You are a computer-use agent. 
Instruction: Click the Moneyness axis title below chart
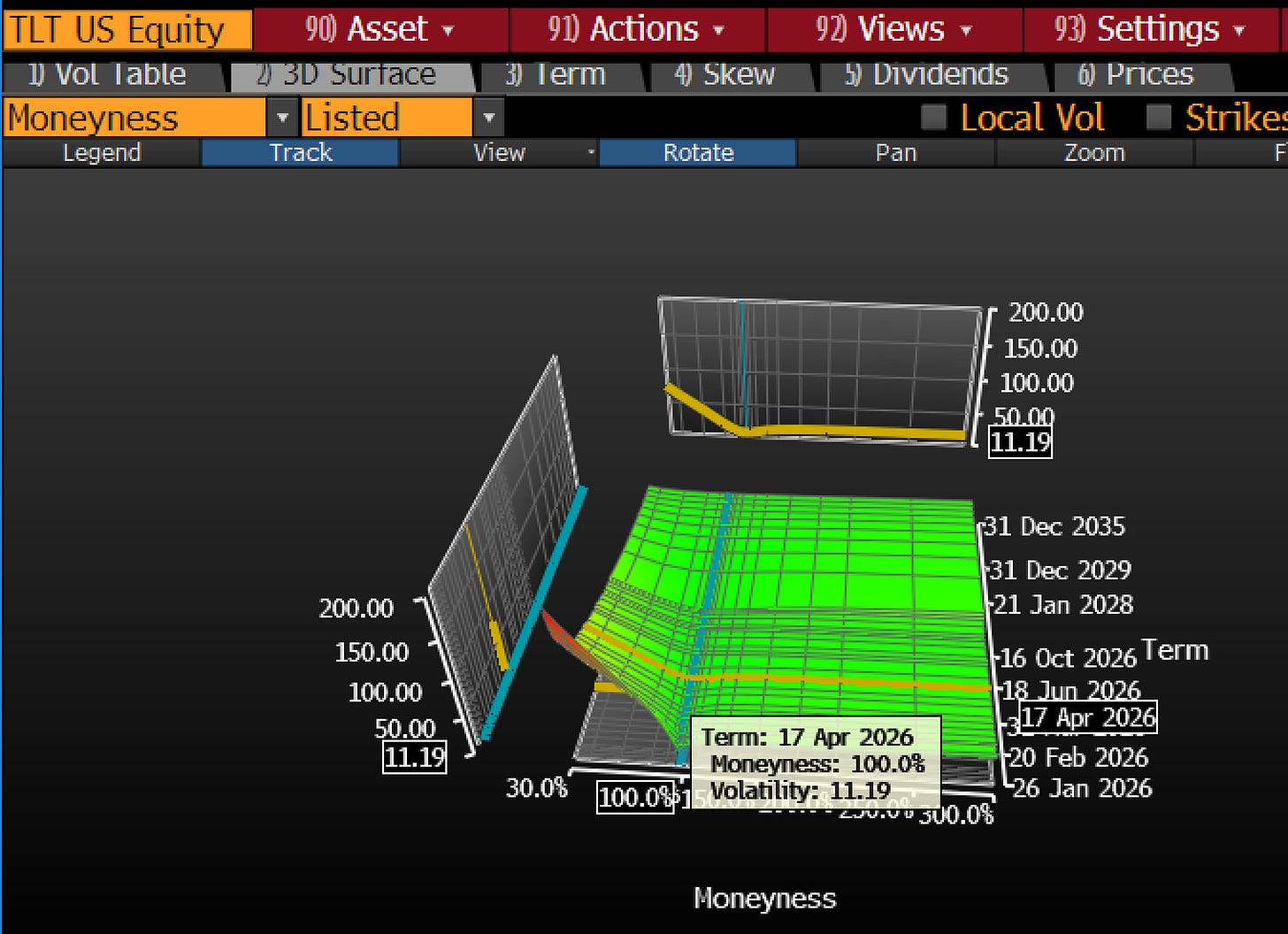765,899
